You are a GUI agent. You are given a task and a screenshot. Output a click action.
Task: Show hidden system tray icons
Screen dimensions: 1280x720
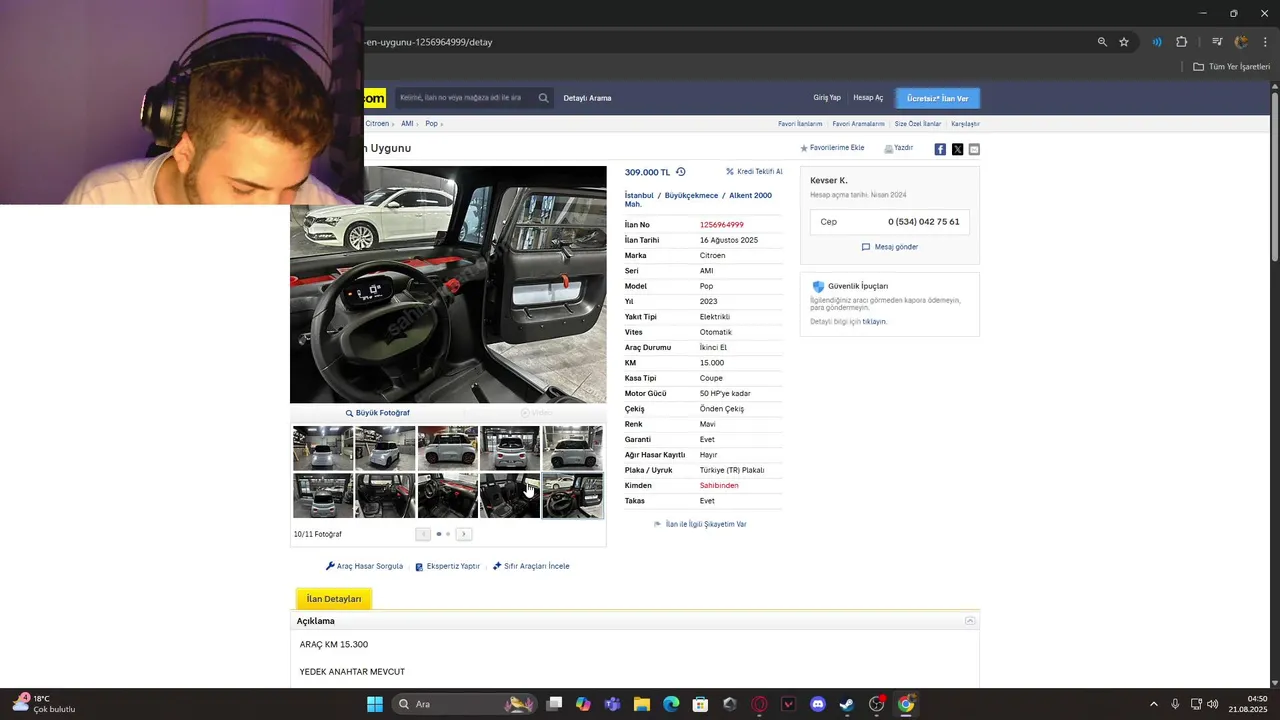(1153, 704)
